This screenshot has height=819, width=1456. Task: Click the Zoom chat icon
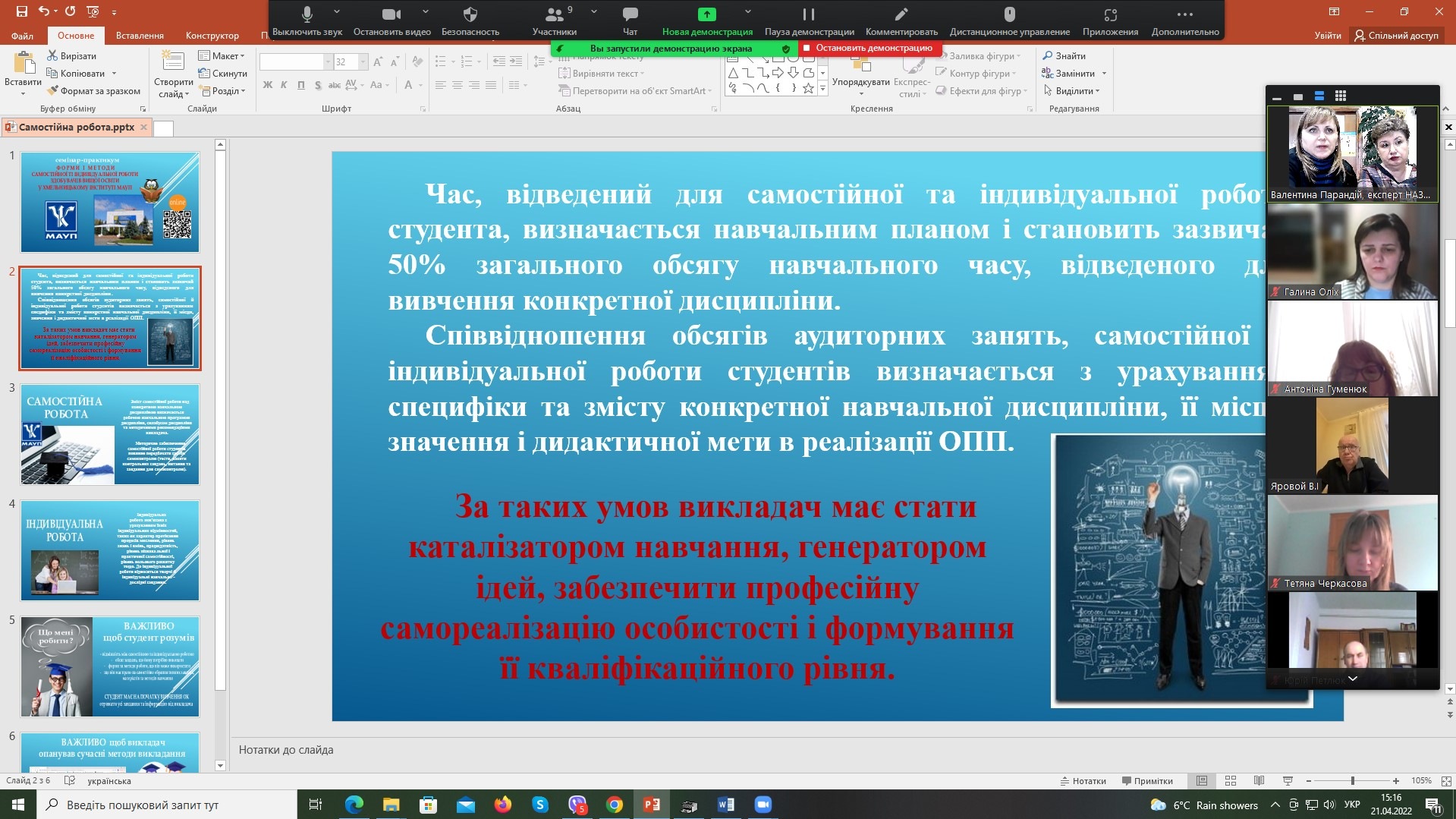point(630,15)
